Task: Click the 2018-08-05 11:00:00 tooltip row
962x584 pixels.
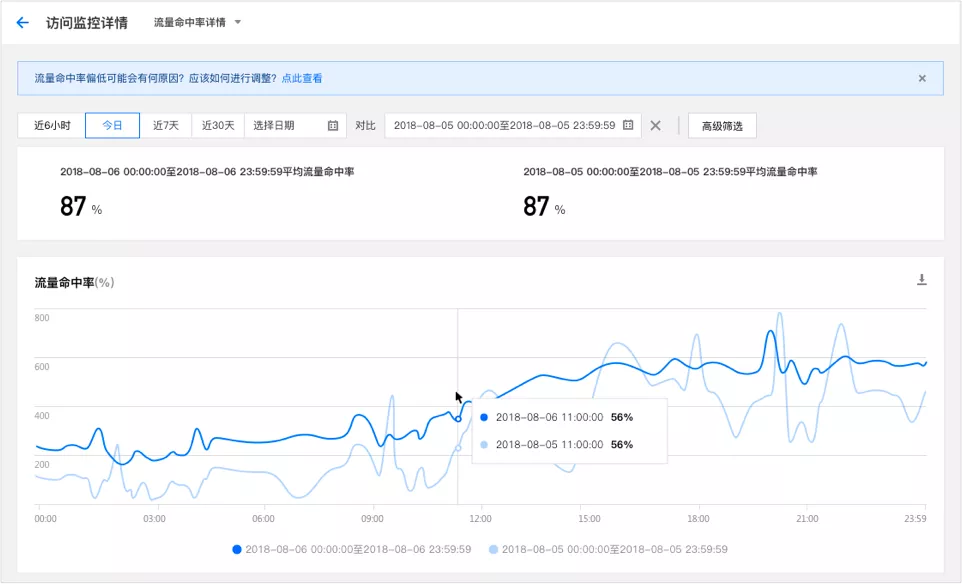Action: pos(556,445)
